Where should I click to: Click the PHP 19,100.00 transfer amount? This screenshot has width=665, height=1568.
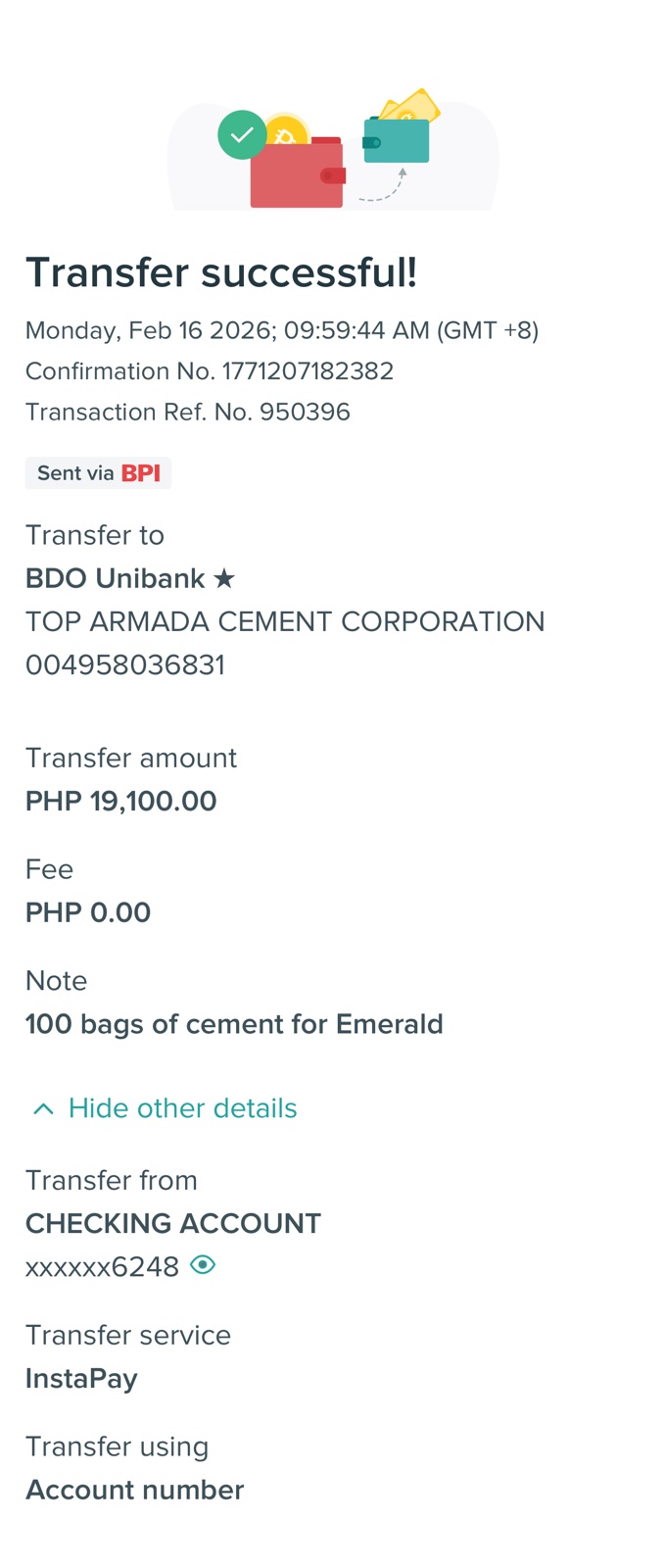click(x=121, y=802)
